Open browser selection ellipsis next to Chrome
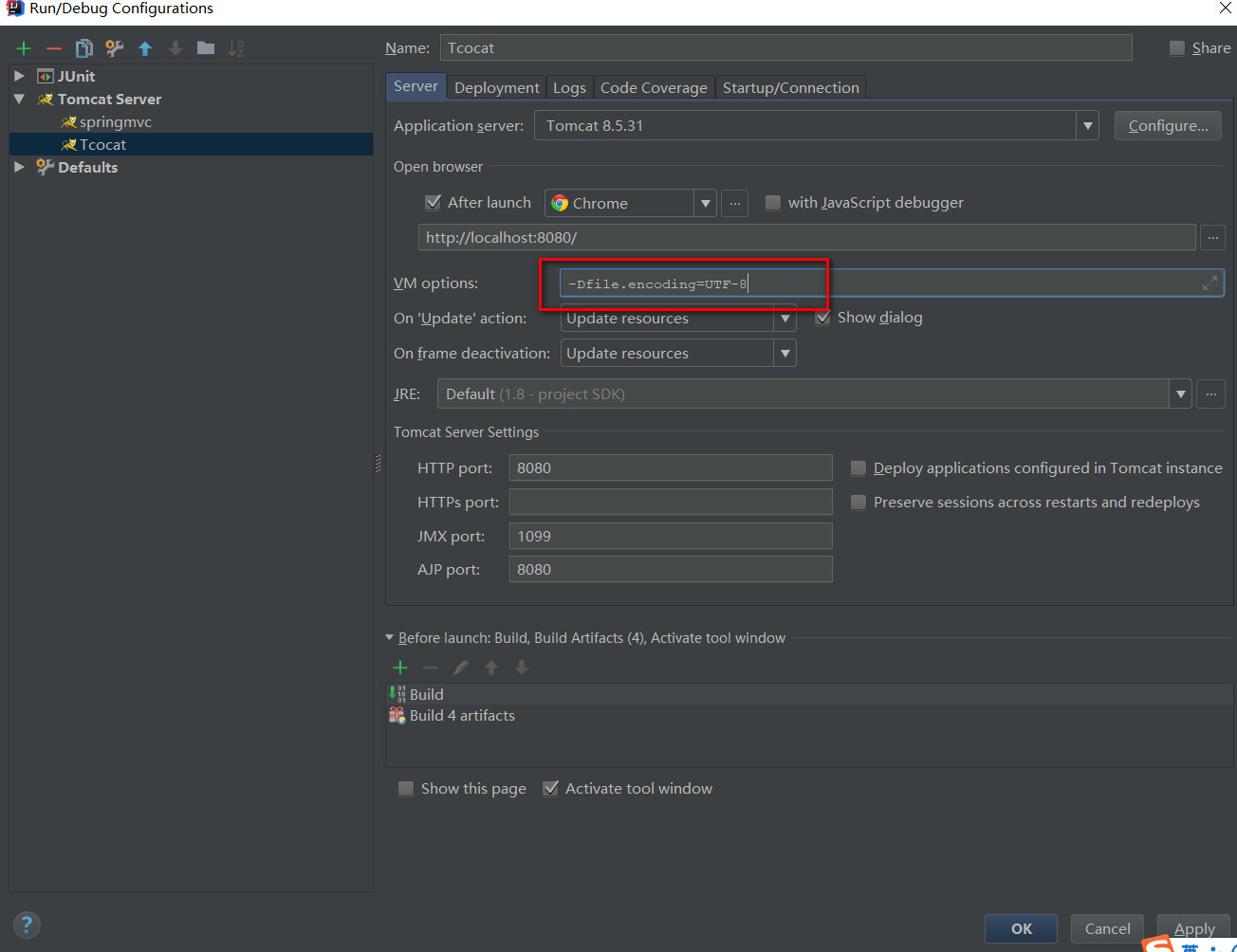The width and height of the screenshot is (1237, 952). click(x=735, y=203)
